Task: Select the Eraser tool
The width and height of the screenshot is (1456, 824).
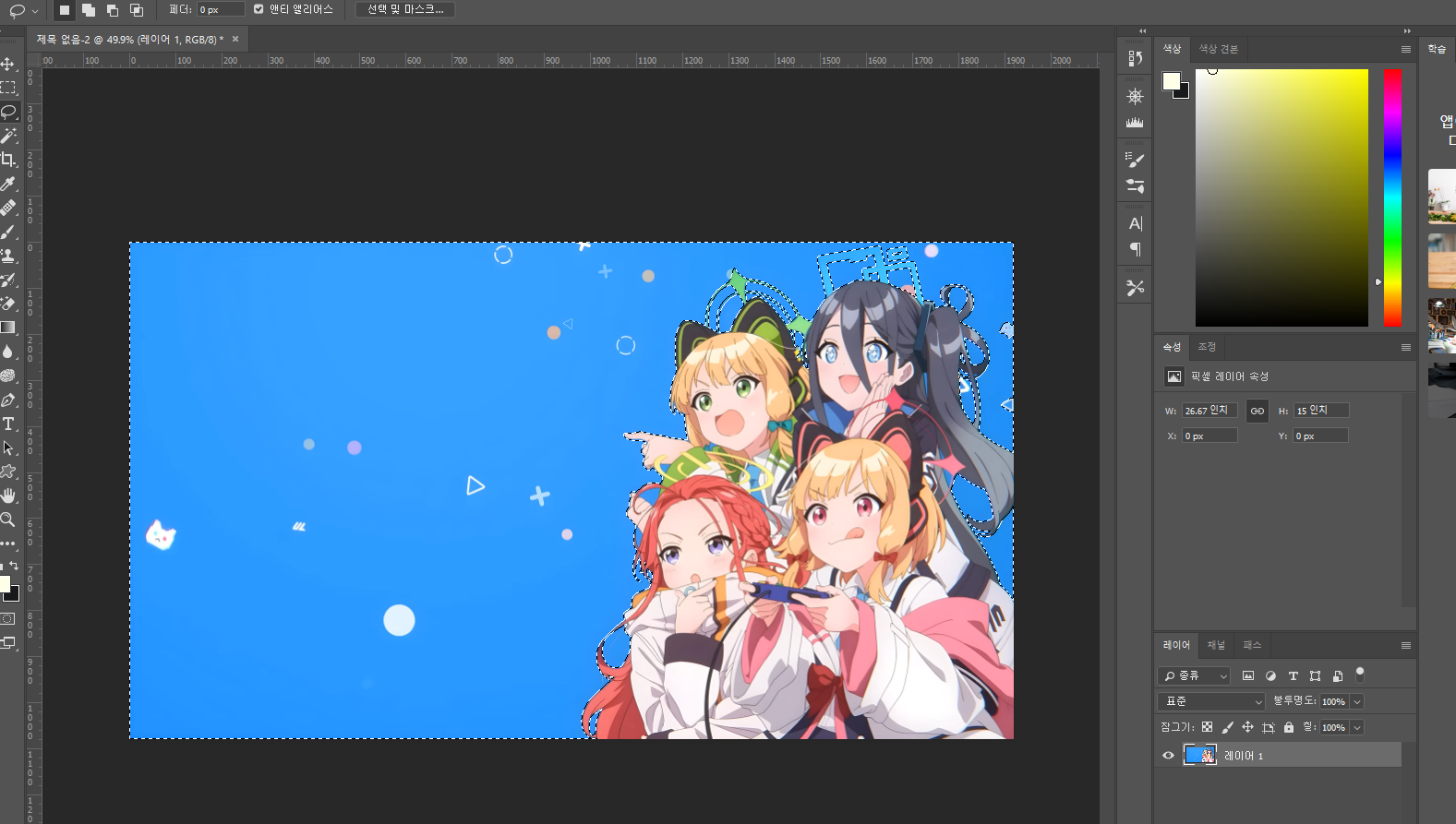Action: (8, 304)
